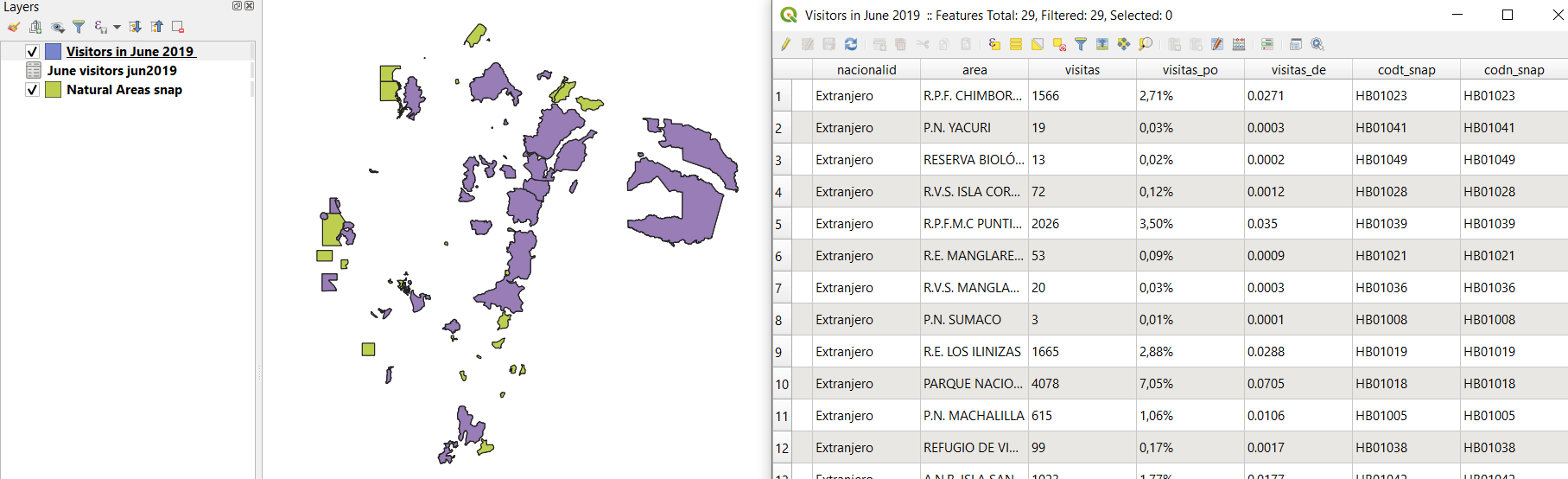Open select features by expression
This screenshot has width=1568, height=479.
(994, 44)
